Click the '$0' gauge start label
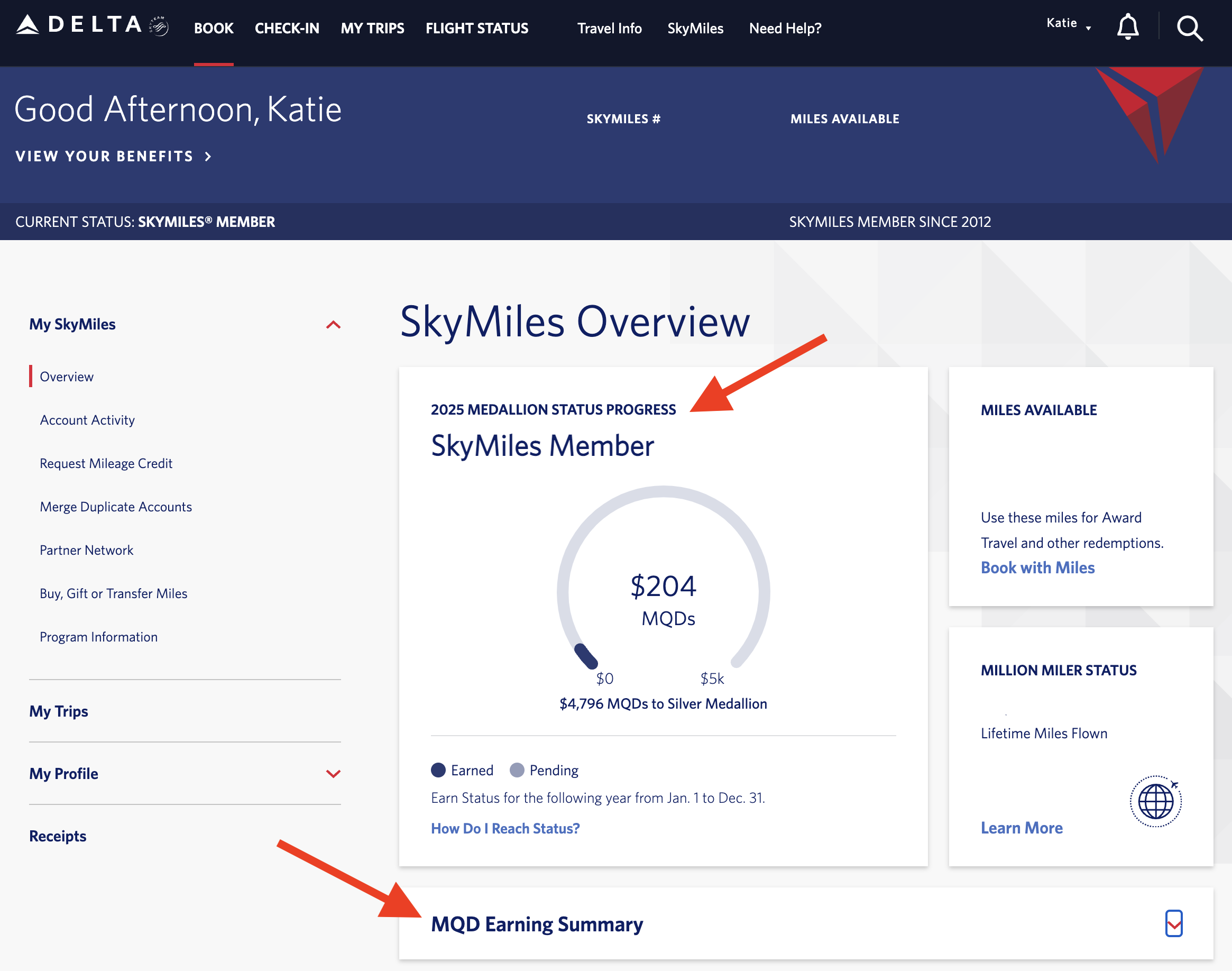 (x=604, y=678)
